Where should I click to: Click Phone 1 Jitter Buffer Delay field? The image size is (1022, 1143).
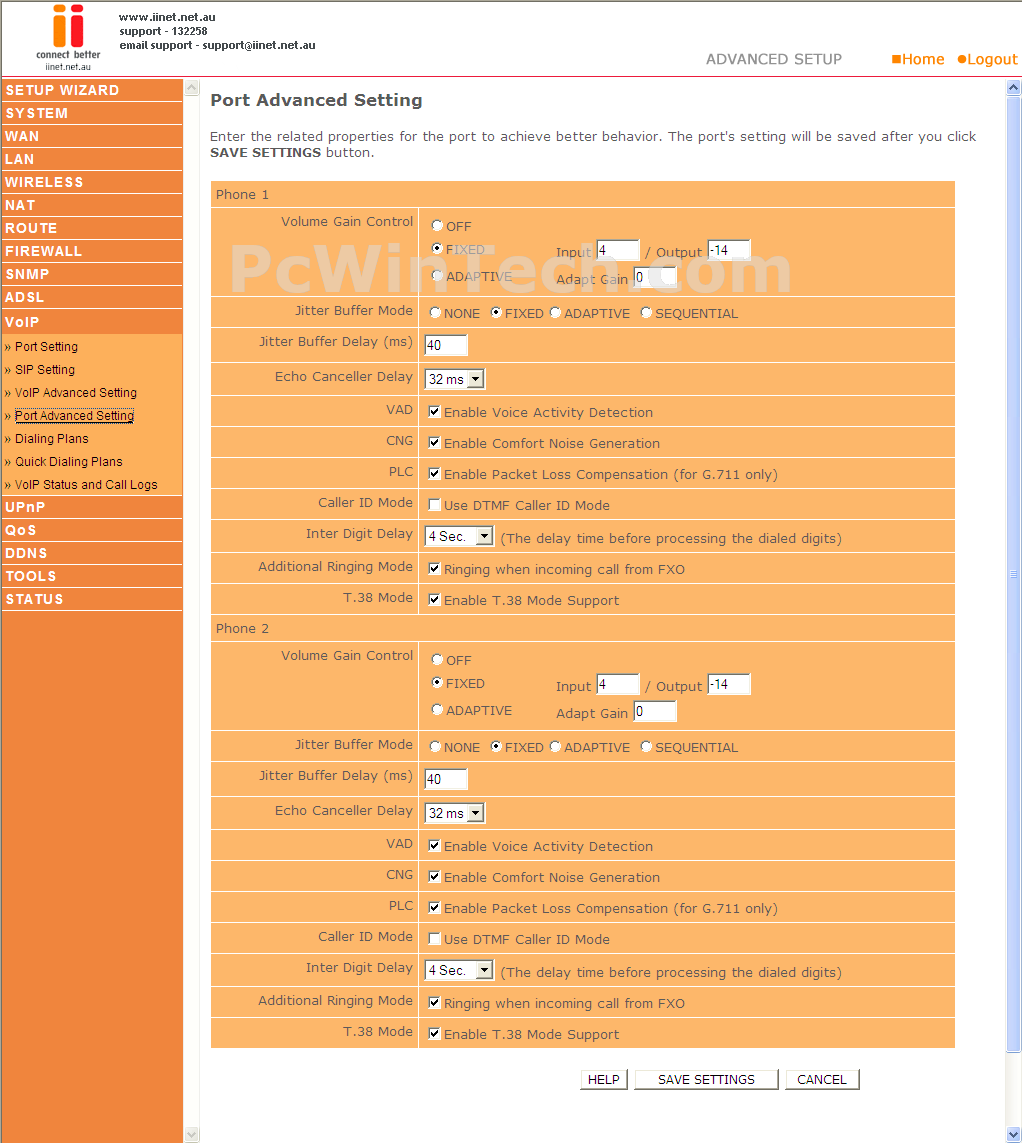446,345
